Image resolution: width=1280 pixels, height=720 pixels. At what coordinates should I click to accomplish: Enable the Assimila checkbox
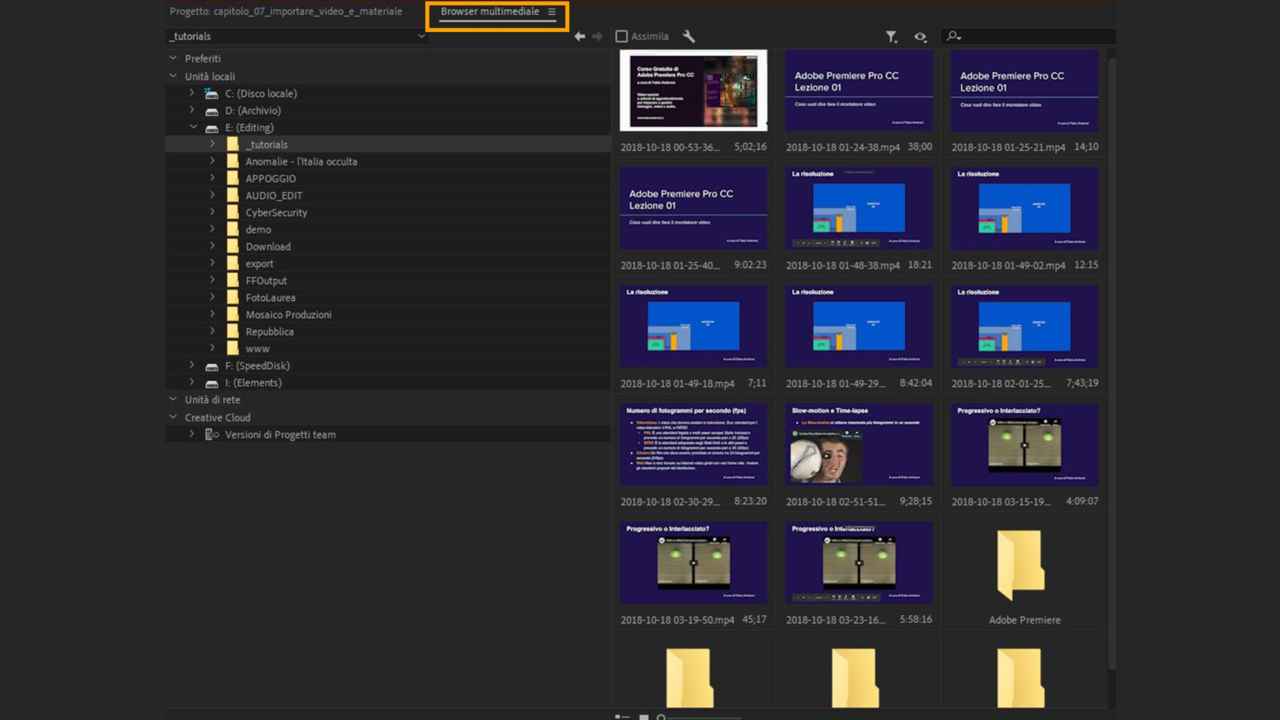(621, 37)
